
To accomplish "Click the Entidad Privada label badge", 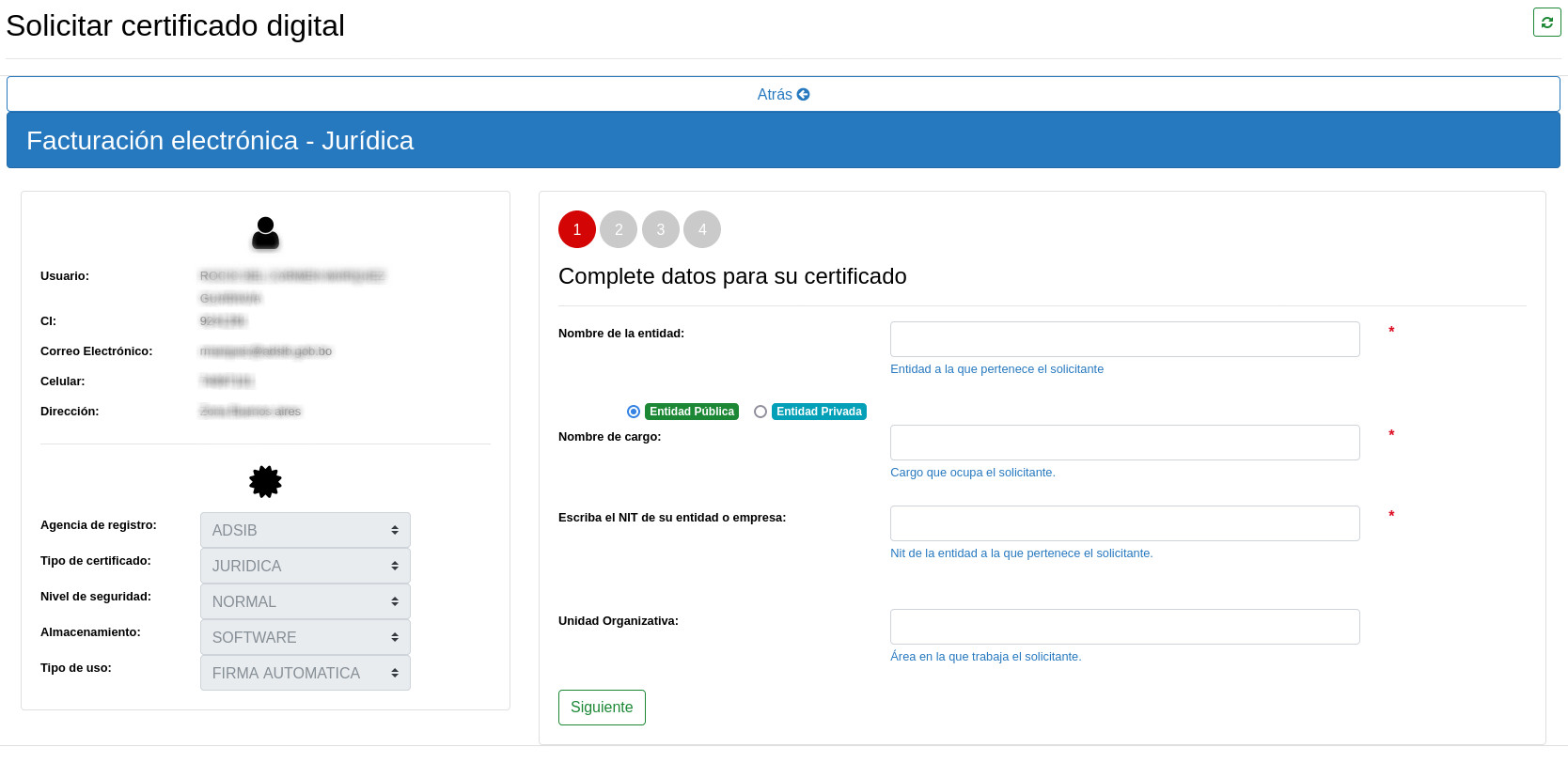I will [x=819, y=412].
